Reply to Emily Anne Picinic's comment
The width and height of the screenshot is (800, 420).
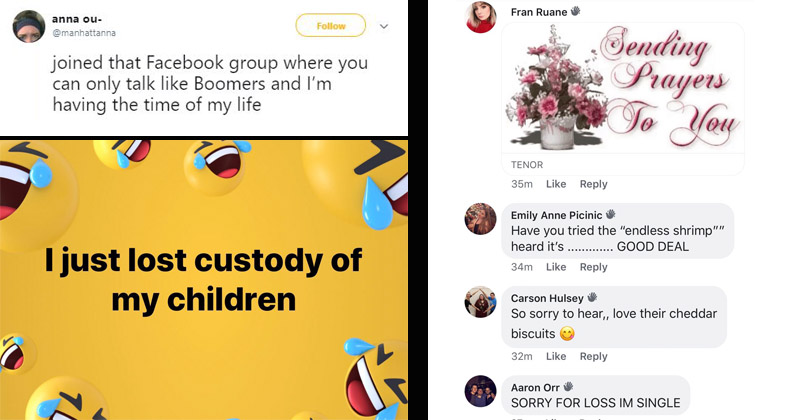(x=593, y=267)
